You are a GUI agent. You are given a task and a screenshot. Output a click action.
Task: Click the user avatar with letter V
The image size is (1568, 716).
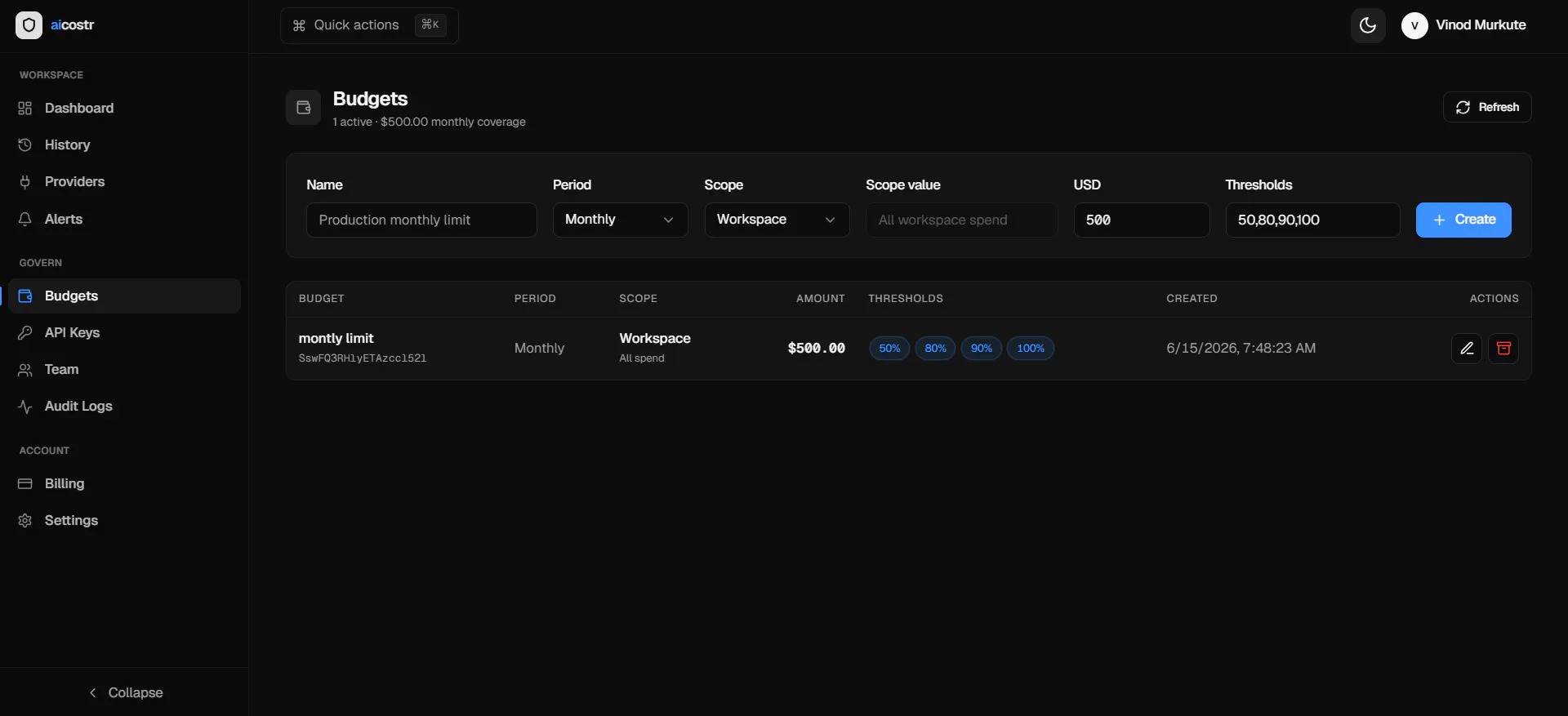click(x=1414, y=25)
